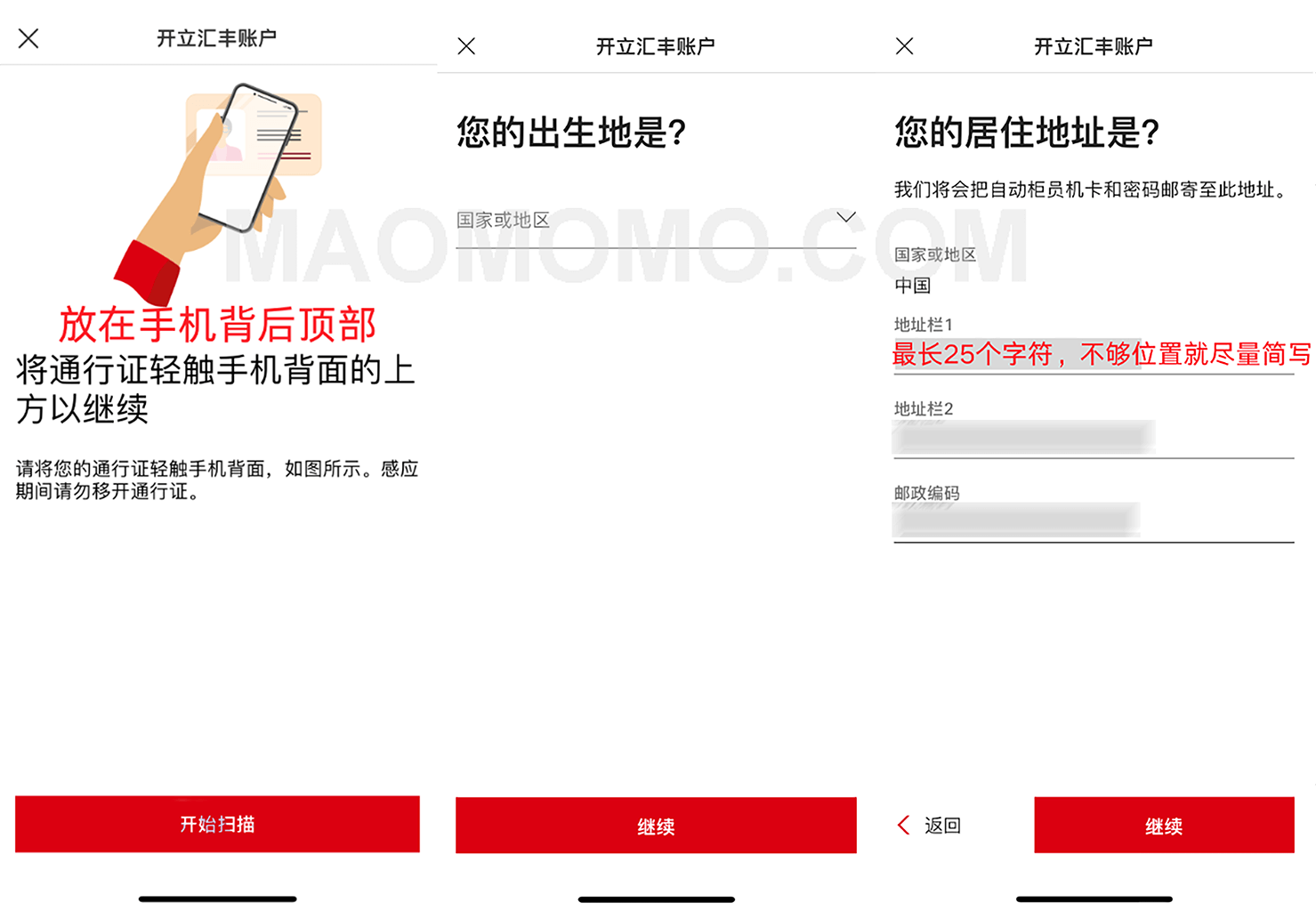This screenshot has height=911, width=1316.
Task: Dismiss the residential address screen via X
Action: coord(904,46)
